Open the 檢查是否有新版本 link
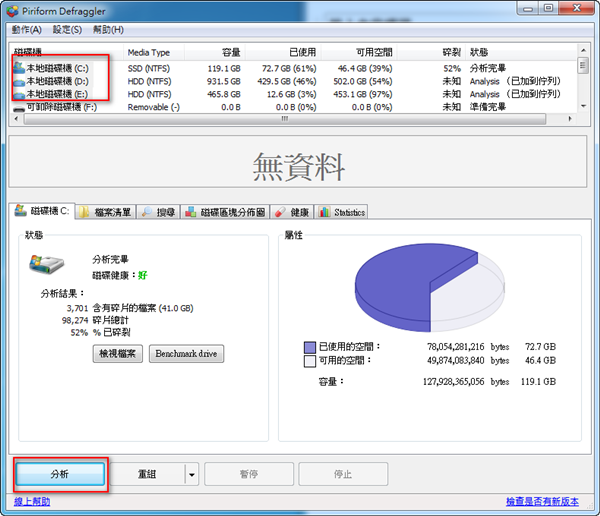This screenshot has height=516, width=600. (x=542, y=501)
